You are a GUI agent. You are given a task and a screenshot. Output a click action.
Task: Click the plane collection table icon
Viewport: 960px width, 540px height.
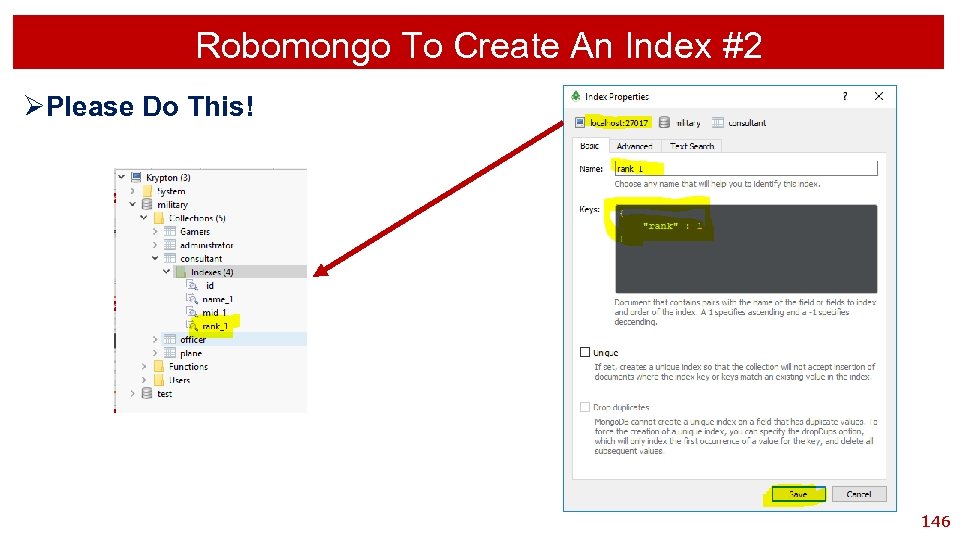170,353
